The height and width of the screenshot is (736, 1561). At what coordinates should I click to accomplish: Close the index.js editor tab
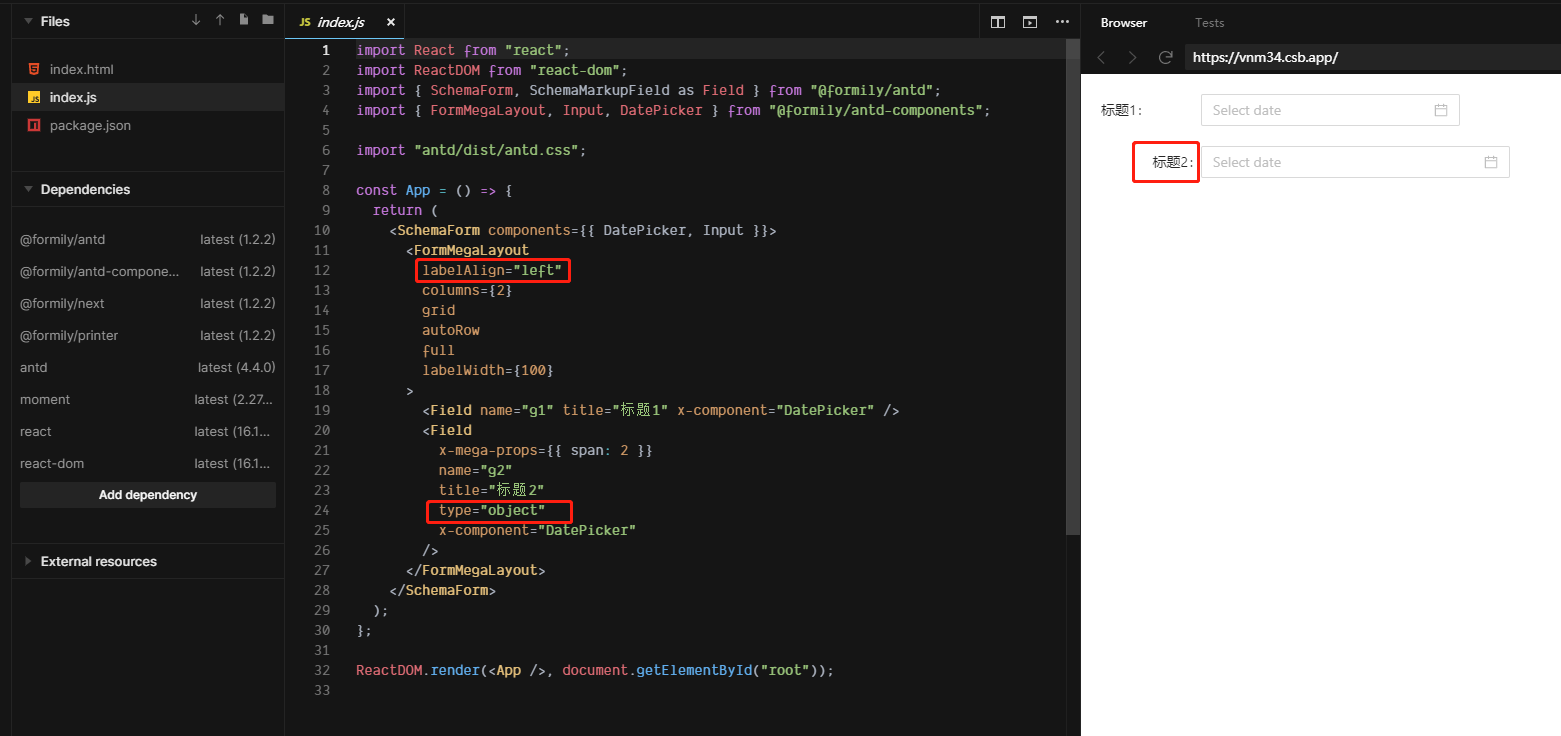[x=391, y=21]
